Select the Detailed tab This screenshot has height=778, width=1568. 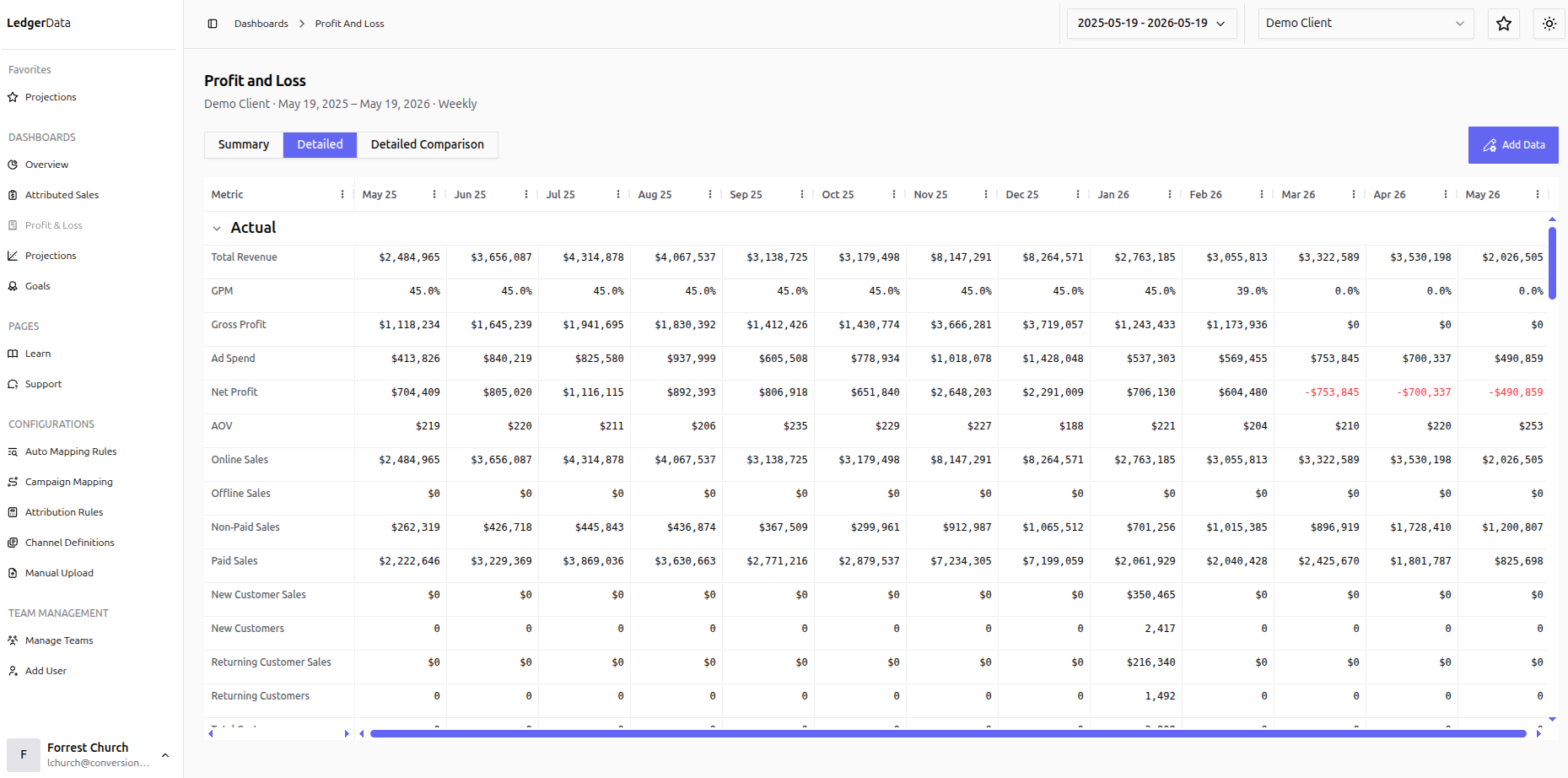(x=320, y=144)
